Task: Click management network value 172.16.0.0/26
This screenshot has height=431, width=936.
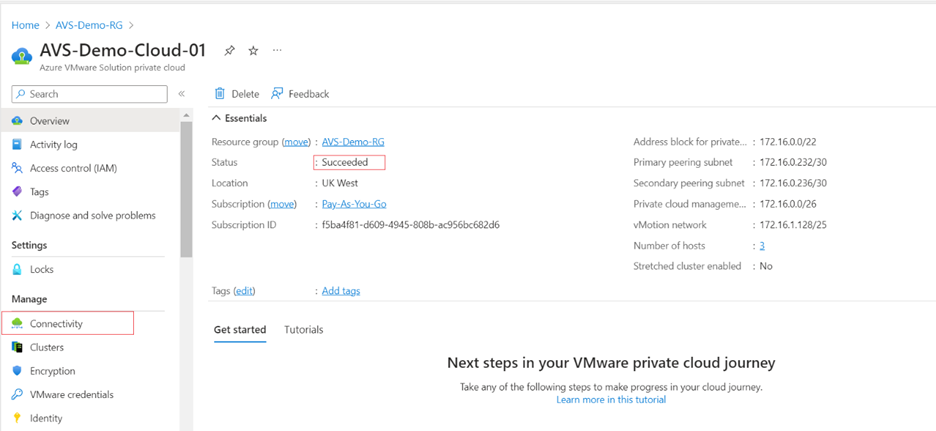Action: point(788,204)
